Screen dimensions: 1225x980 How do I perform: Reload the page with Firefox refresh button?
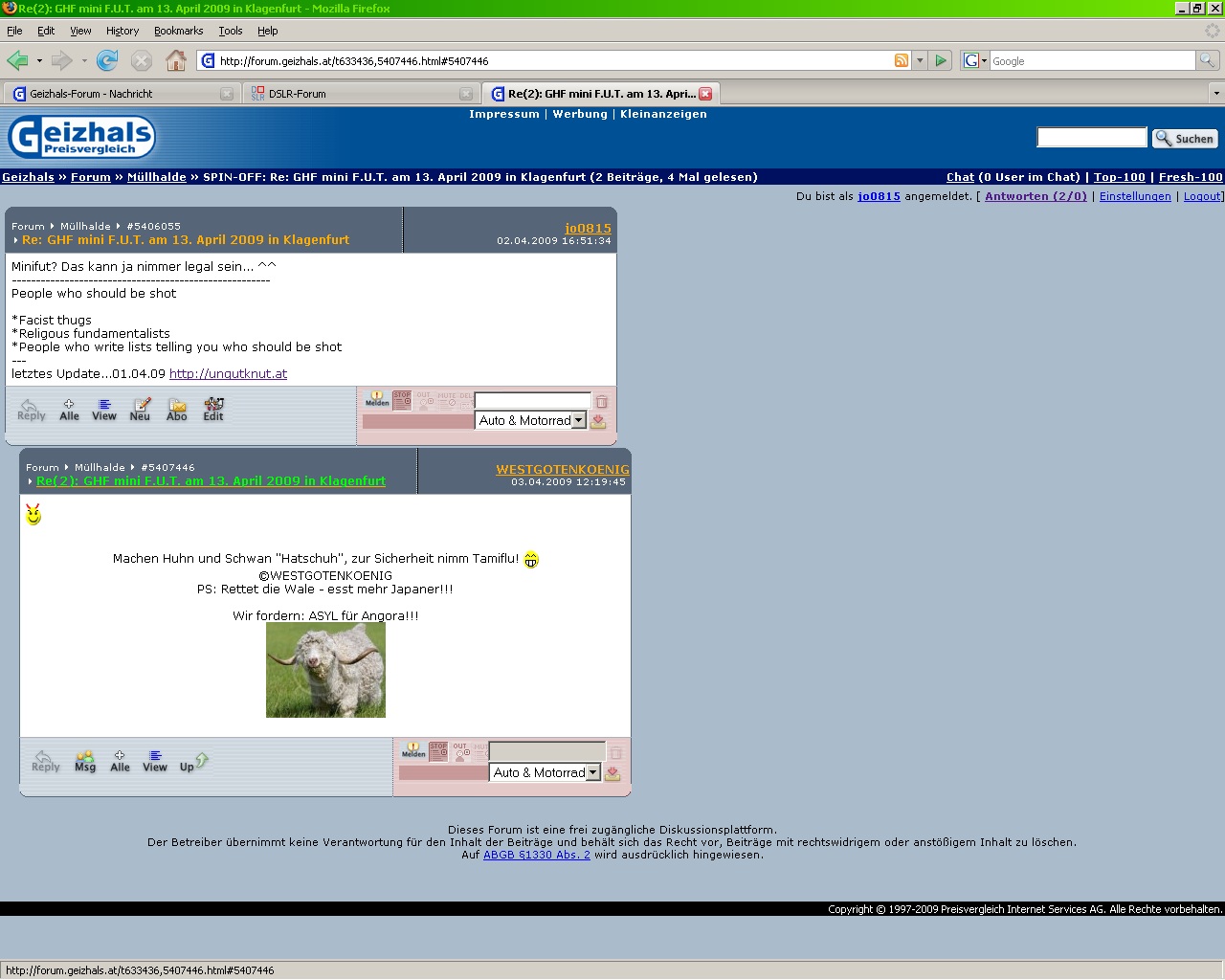point(107,61)
